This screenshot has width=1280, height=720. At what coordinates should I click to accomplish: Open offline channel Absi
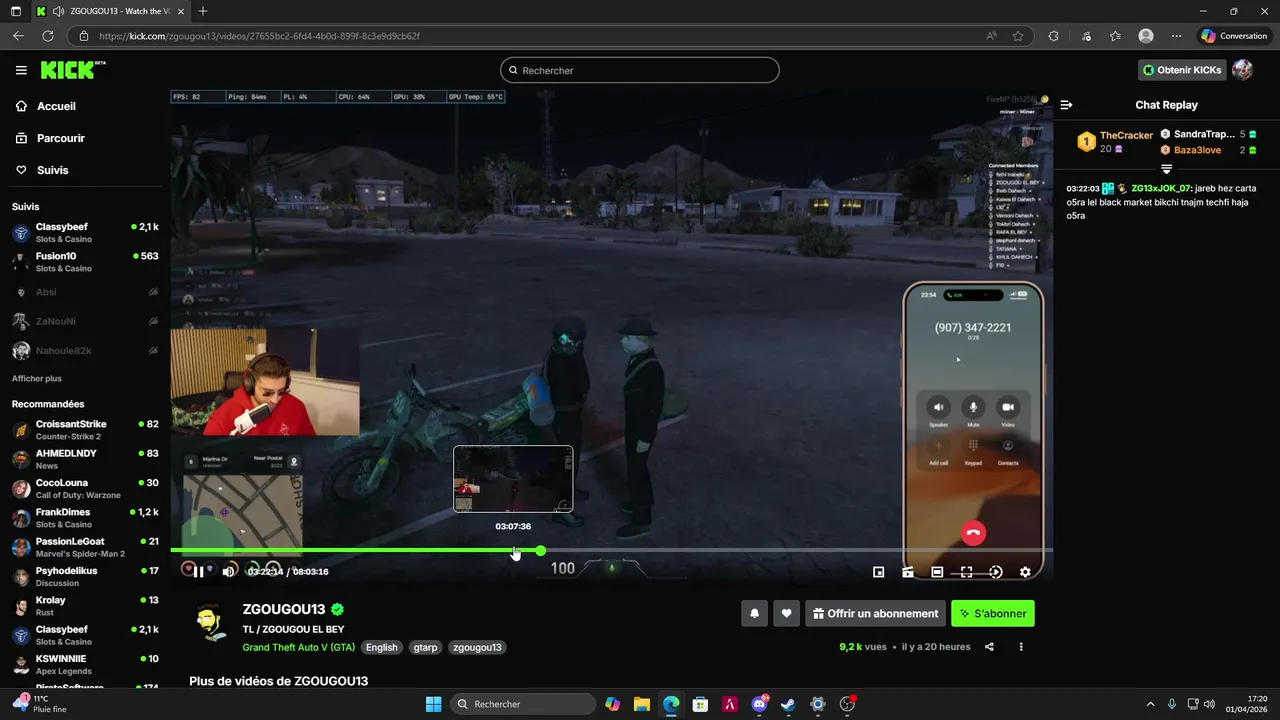[x=85, y=292]
